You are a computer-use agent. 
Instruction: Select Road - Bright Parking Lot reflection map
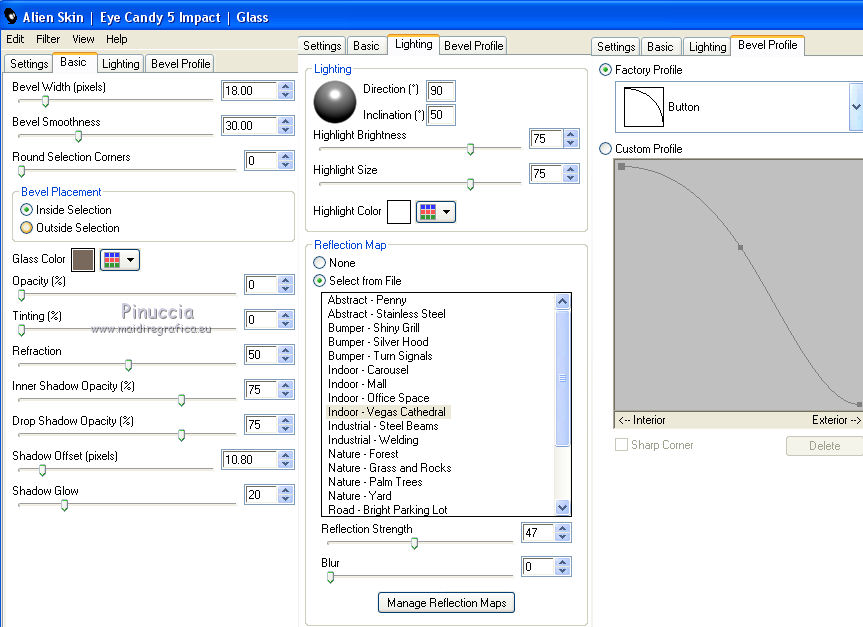tap(387, 510)
